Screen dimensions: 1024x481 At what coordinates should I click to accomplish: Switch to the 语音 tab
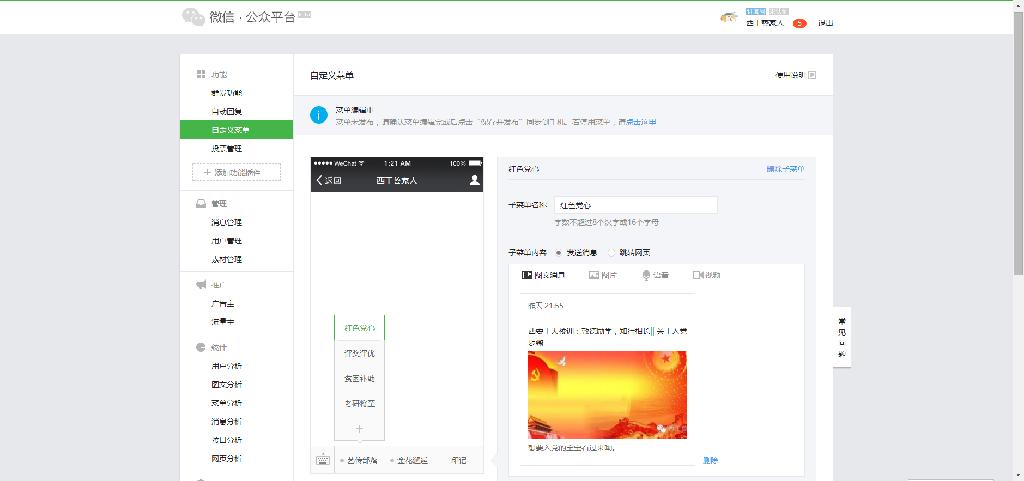tap(655, 274)
